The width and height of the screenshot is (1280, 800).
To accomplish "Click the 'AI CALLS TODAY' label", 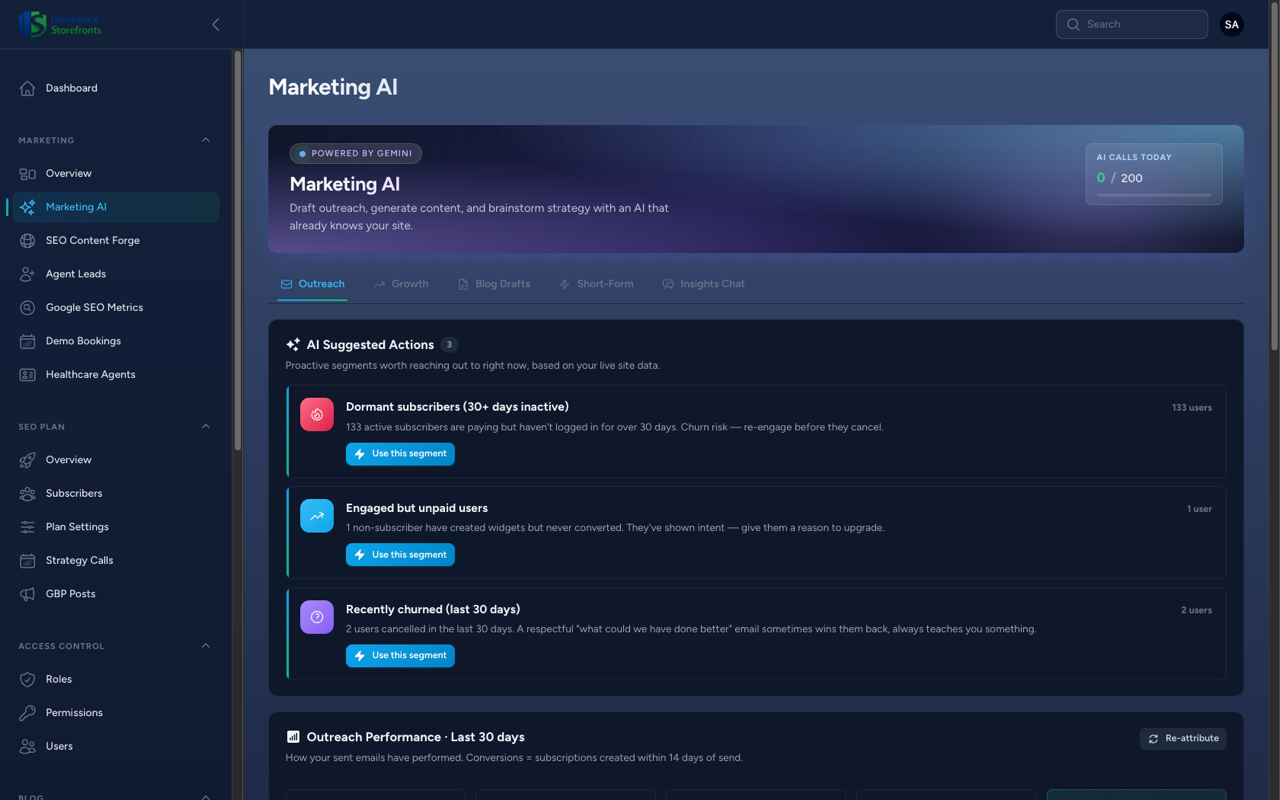I will pos(1134,157).
